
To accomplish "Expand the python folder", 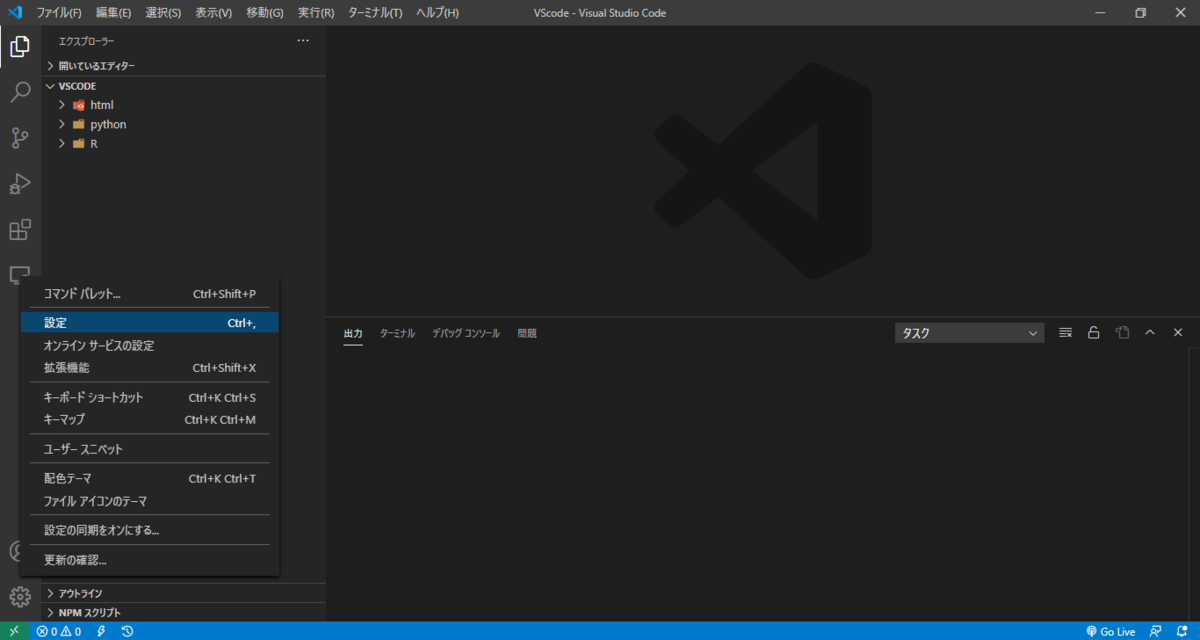I will point(186,124).
